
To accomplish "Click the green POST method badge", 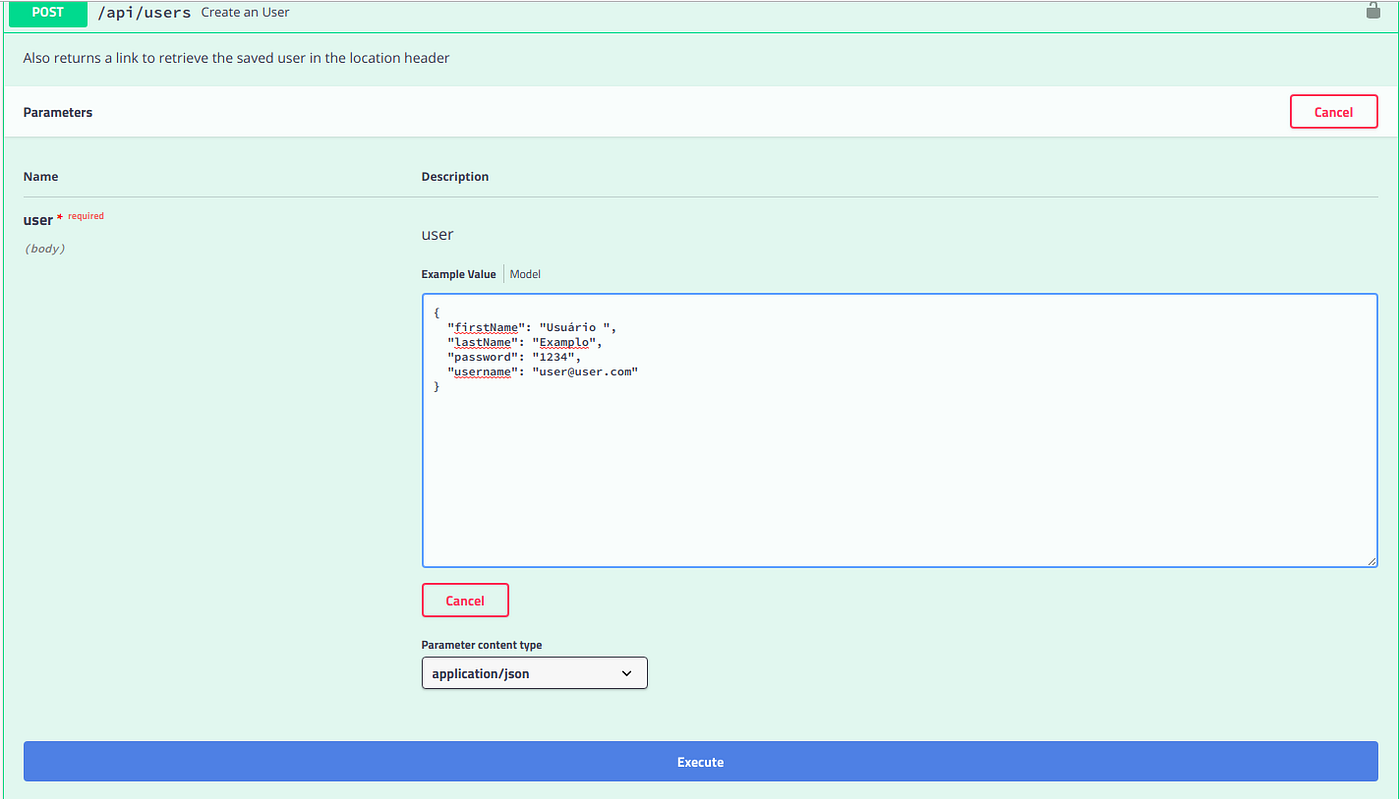I will [x=47, y=12].
